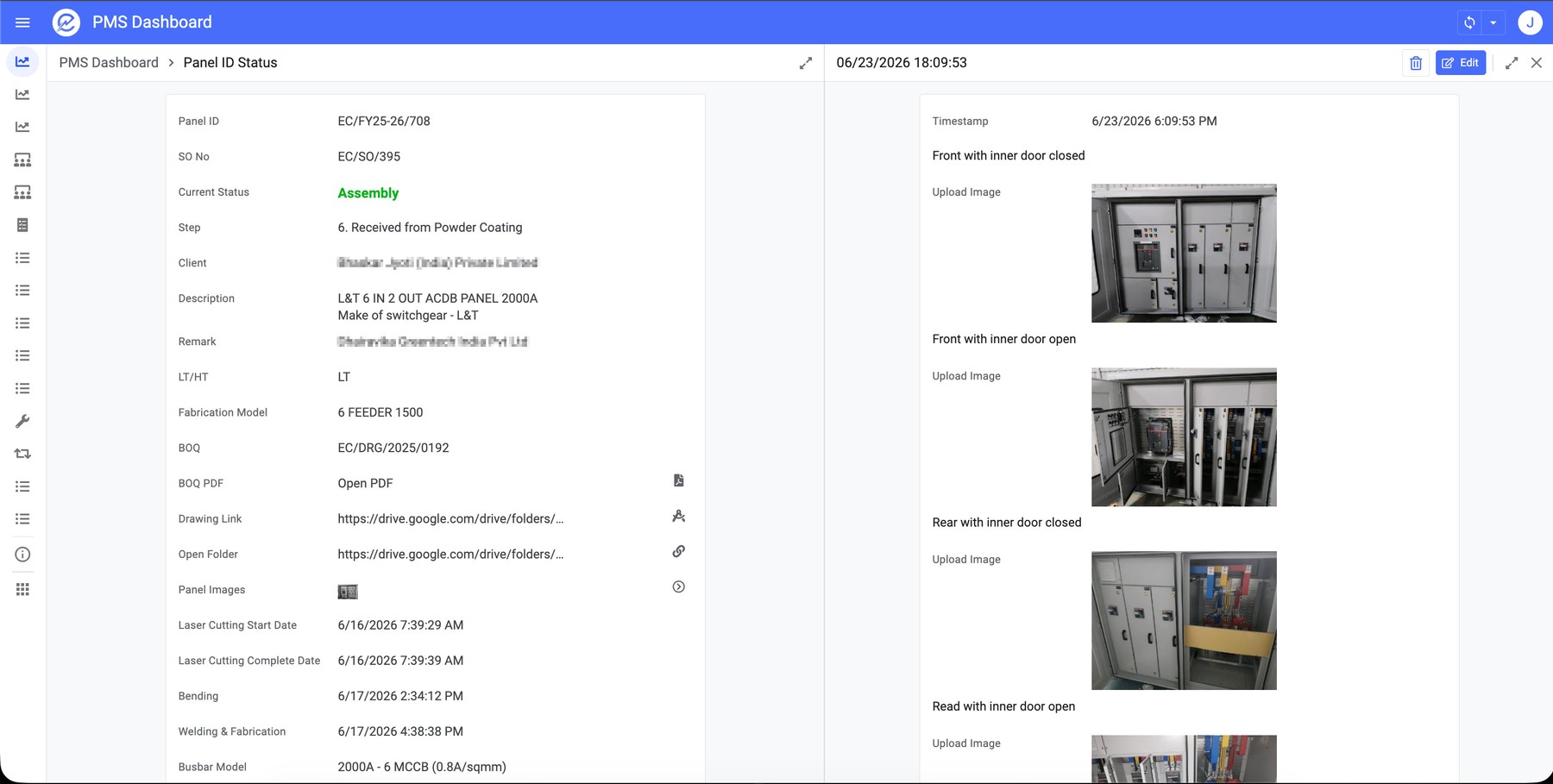Screen dimensions: 1553x784
Task: Expand the Panel ID Status pane to fullscreen
Action: [x=806, y=63]
